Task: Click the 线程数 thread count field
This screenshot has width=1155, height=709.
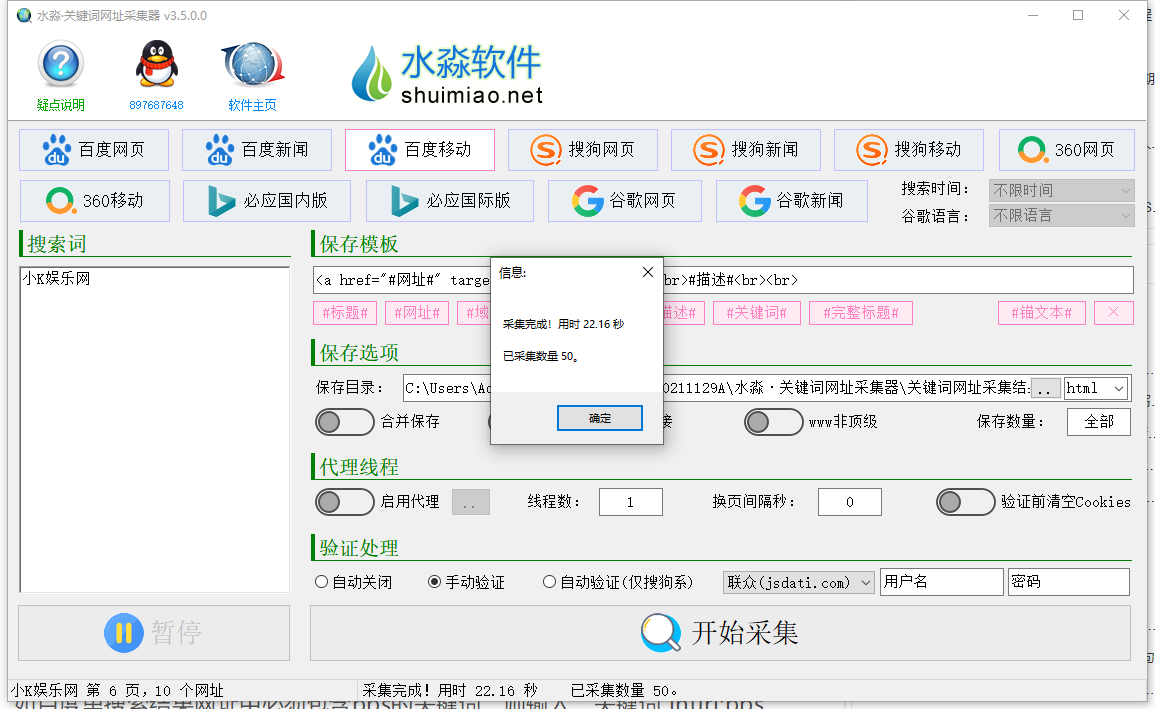Action: (630, 502)
